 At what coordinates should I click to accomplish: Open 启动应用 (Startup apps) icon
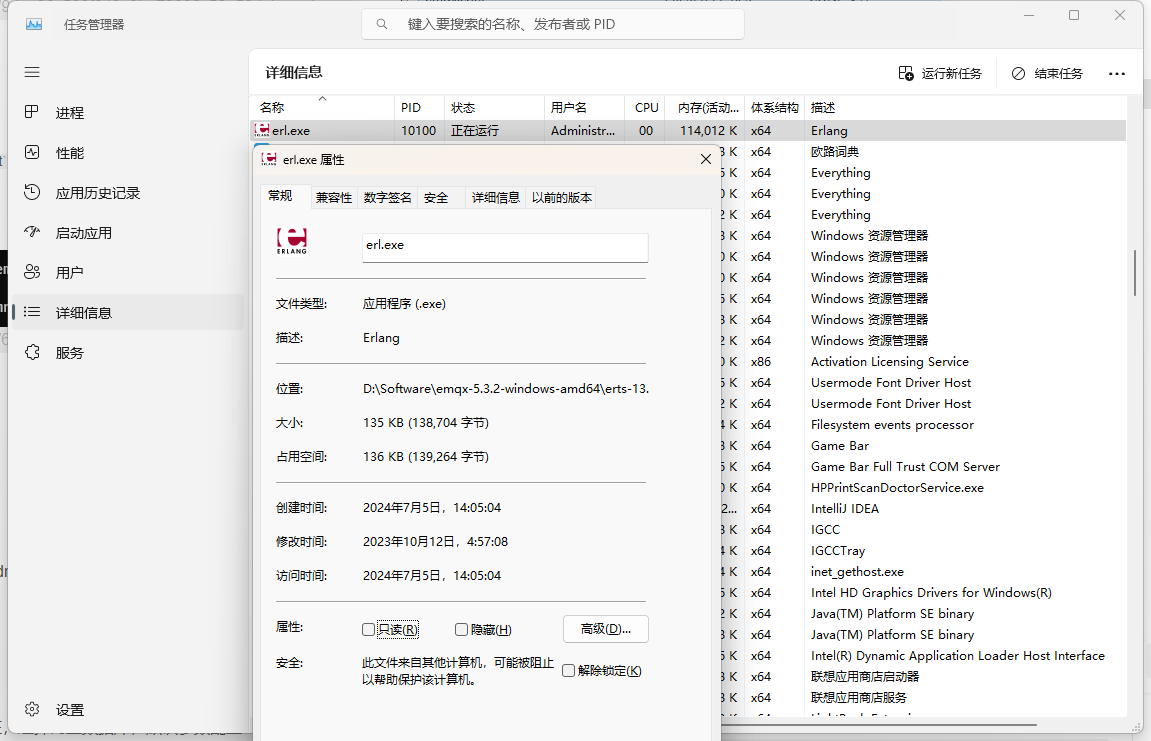32,233
